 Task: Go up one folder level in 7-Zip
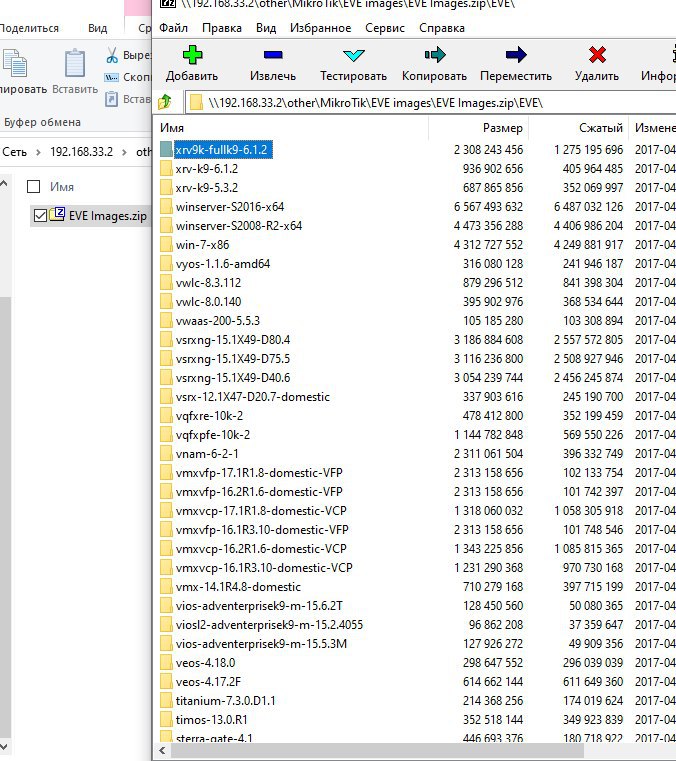(165, 102)
